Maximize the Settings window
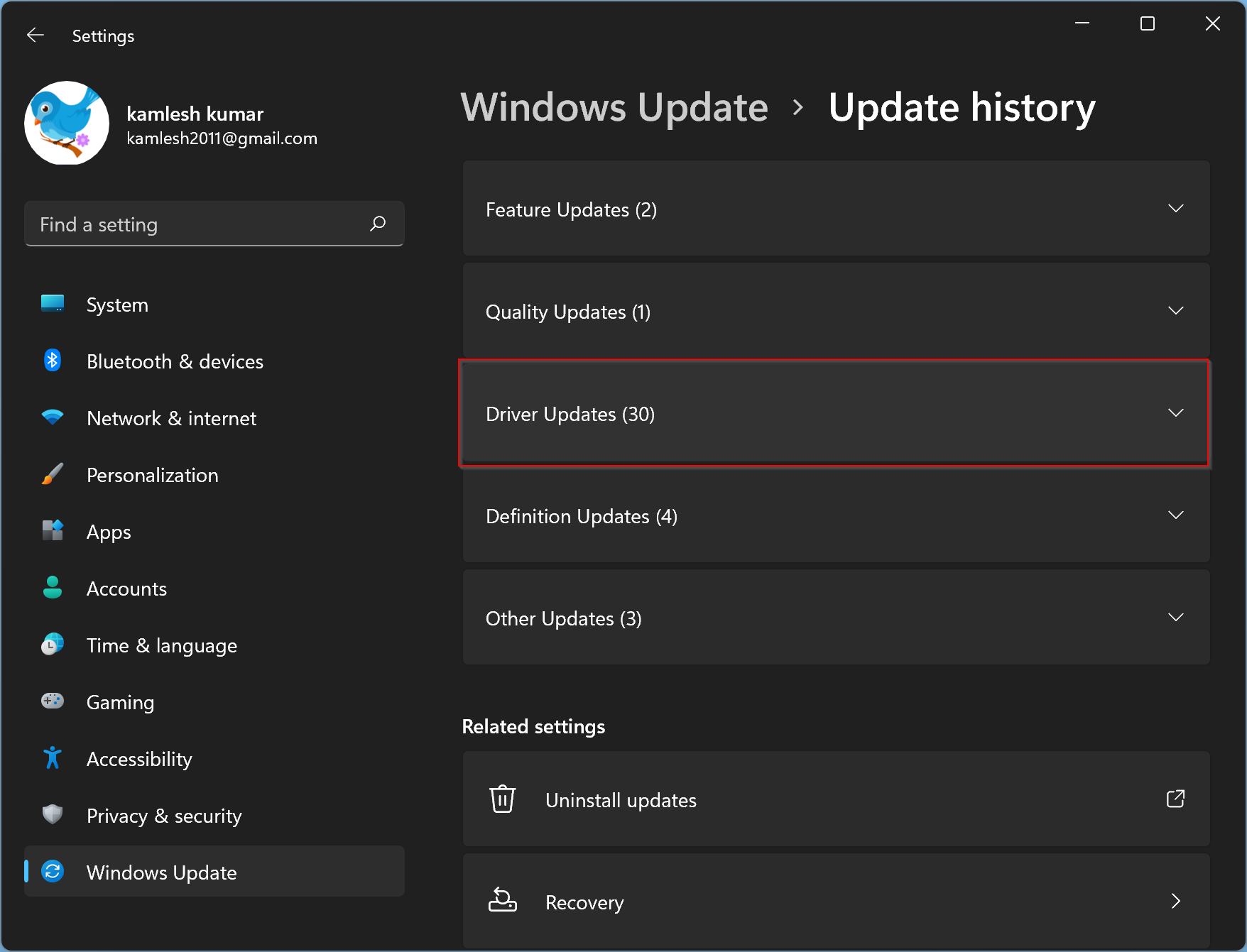The image size is (1247, 952). click(x=1148, y=23)
